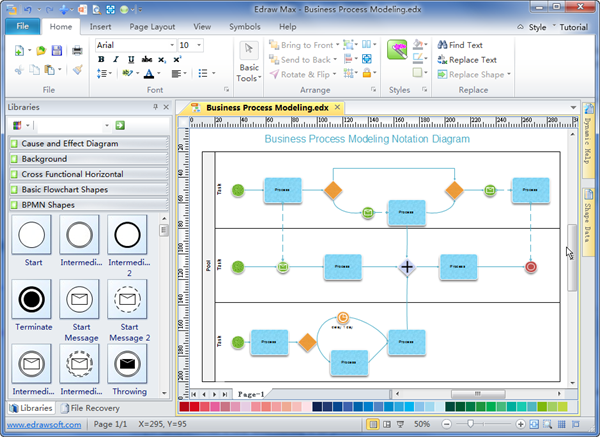The width and height of the screenshot is (600, 437).
Task: Select the Start shape in BPMN Shapes
Action: (x=33, y=236)
